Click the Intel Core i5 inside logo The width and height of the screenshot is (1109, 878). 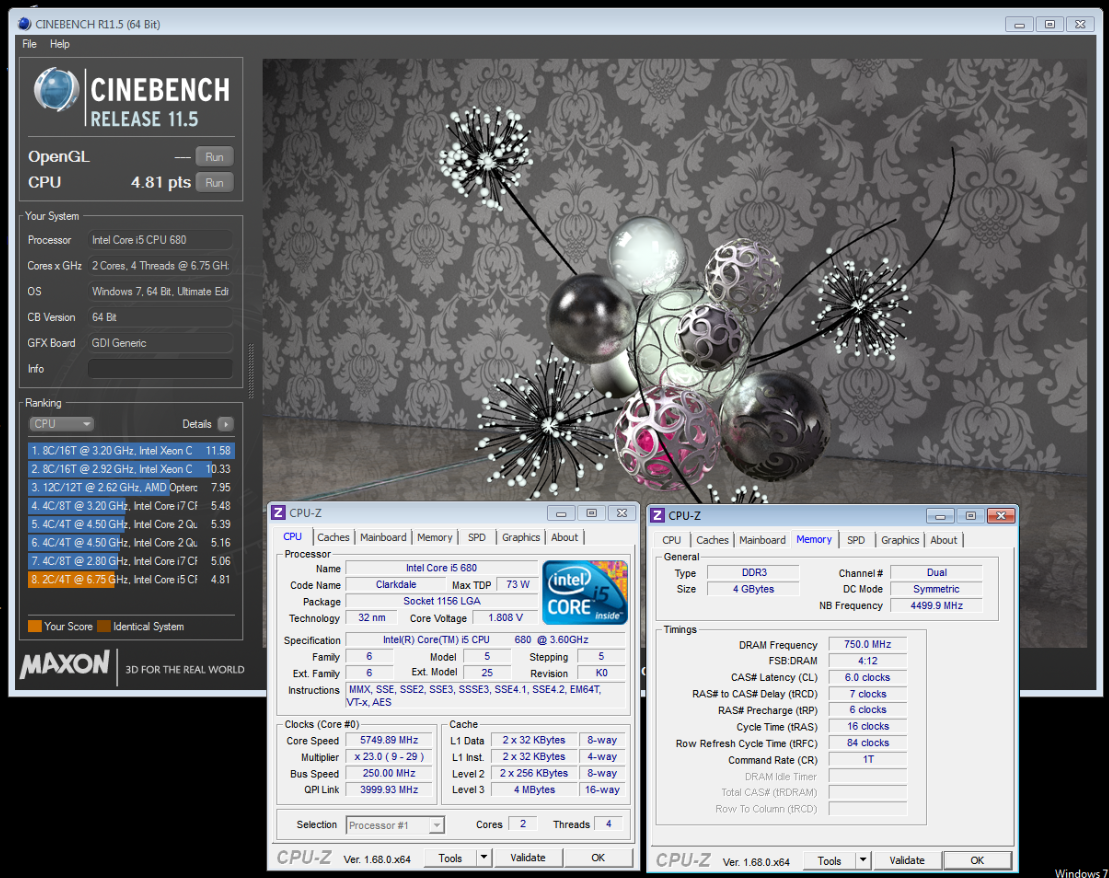tap(584, 592)
